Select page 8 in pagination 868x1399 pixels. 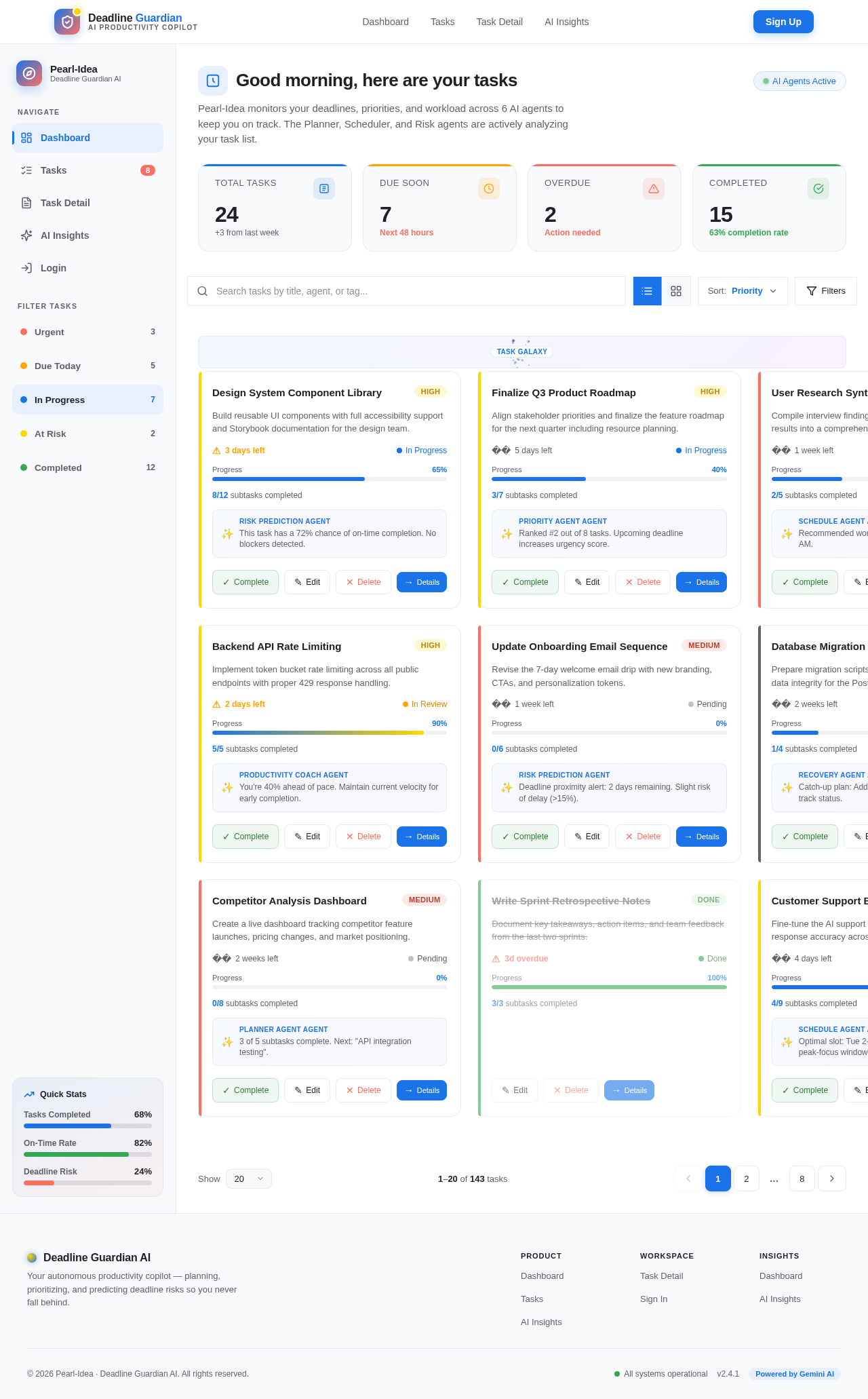(x=802, y=1178)
